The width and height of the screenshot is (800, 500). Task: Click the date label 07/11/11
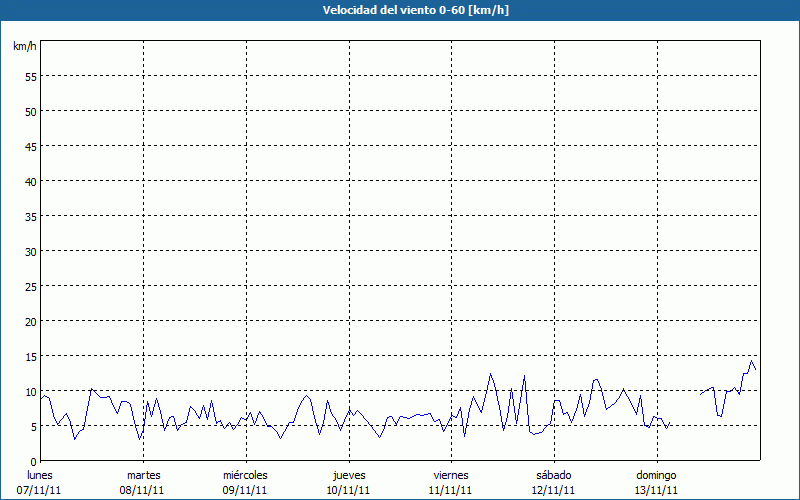(x=40, y=490)
